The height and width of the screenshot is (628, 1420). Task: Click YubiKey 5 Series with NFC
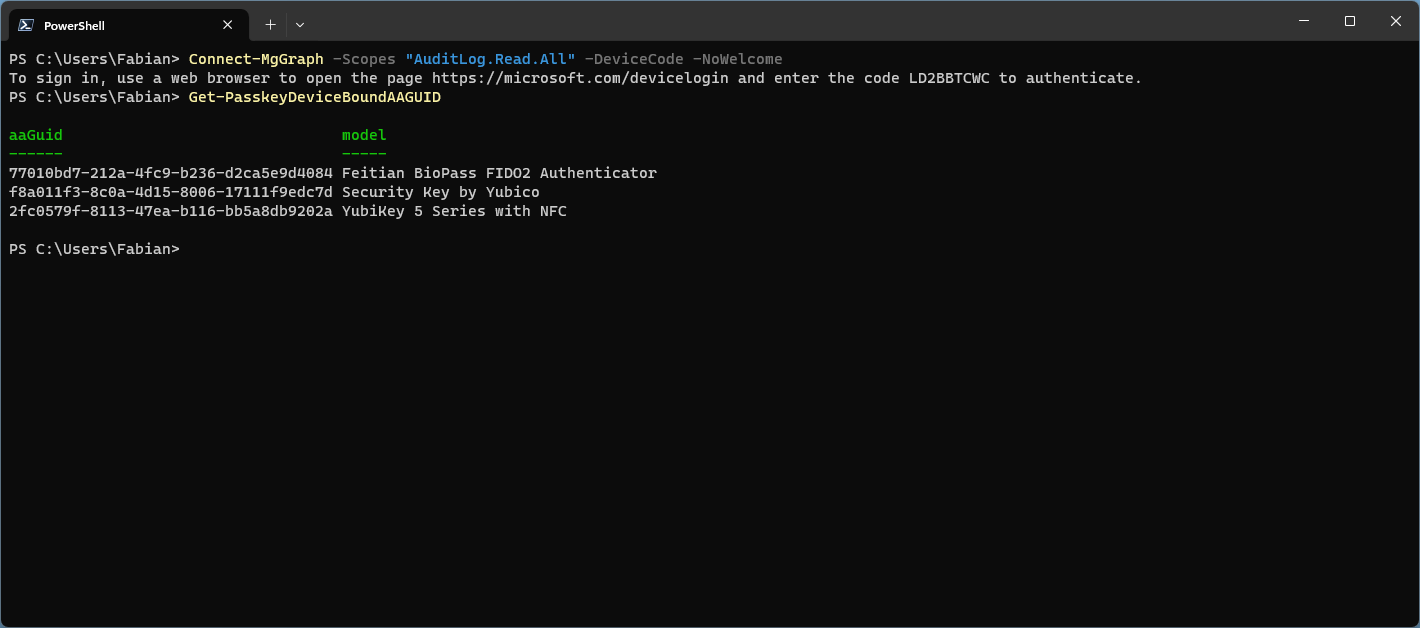pyautogui.click(x=454, y=211)
